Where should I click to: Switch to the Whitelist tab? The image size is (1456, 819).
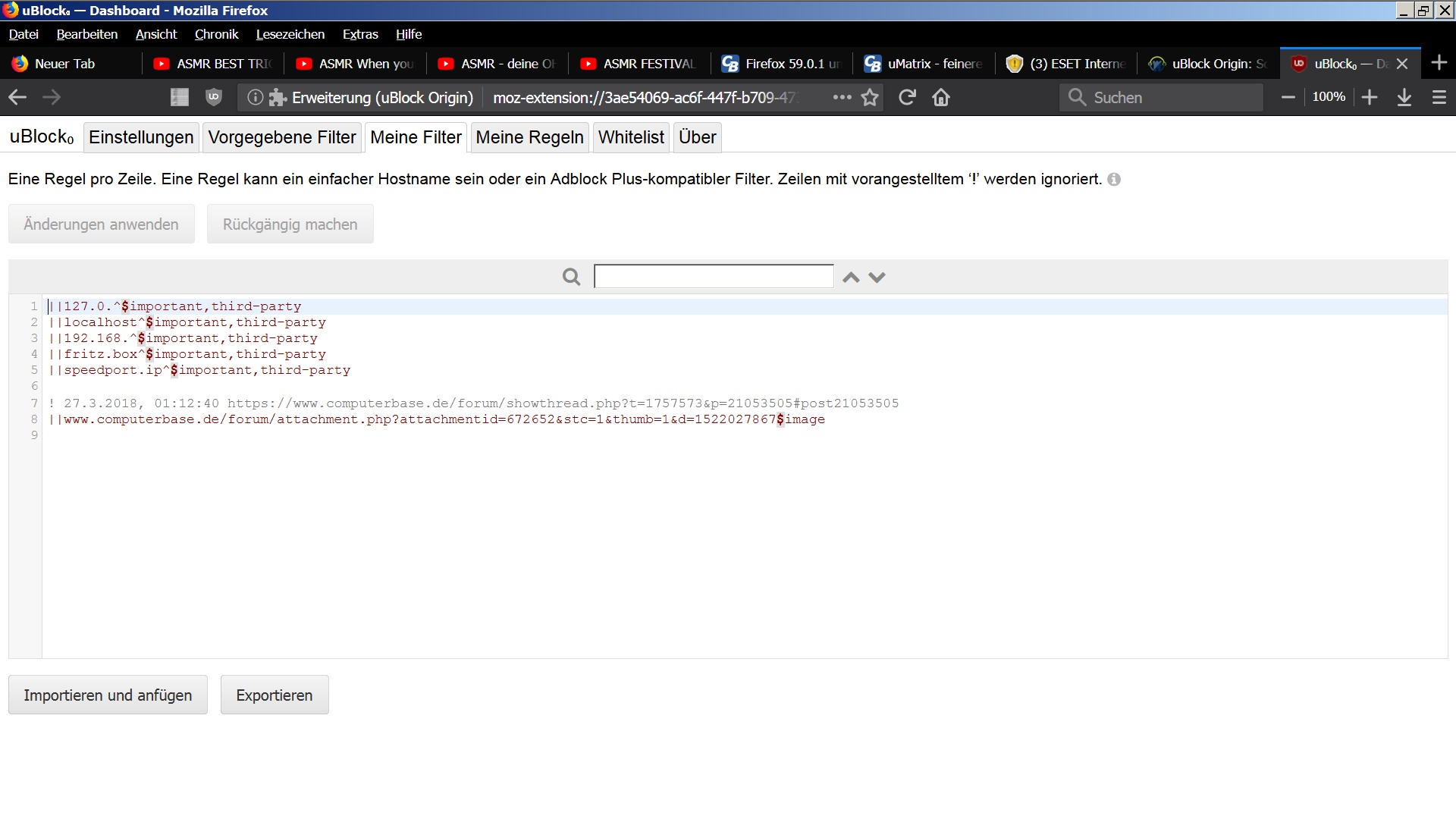pos(631,137)
